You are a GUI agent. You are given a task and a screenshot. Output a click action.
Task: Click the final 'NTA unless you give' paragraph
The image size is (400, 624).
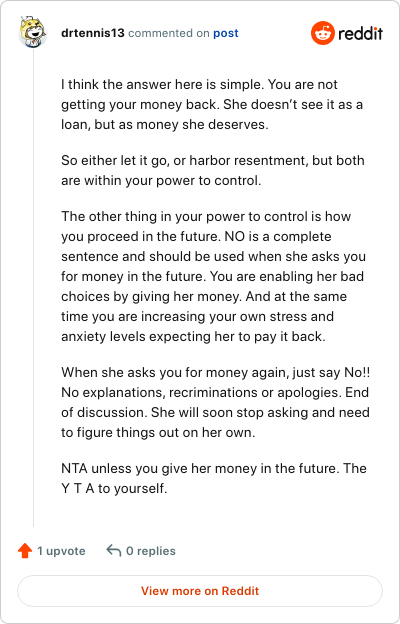click(214, 478)
